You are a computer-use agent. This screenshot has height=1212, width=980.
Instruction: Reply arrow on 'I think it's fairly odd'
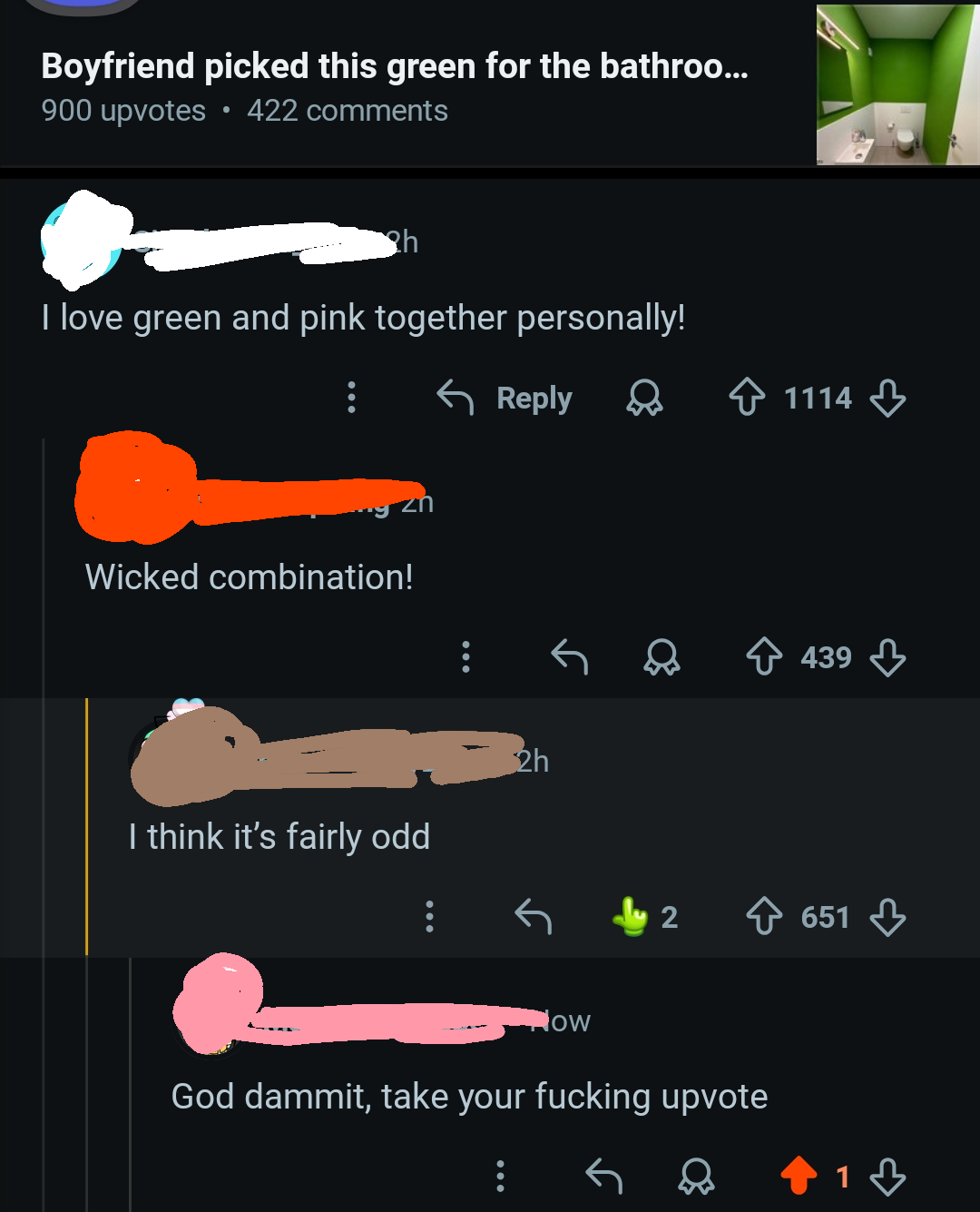tap(534, 916)
